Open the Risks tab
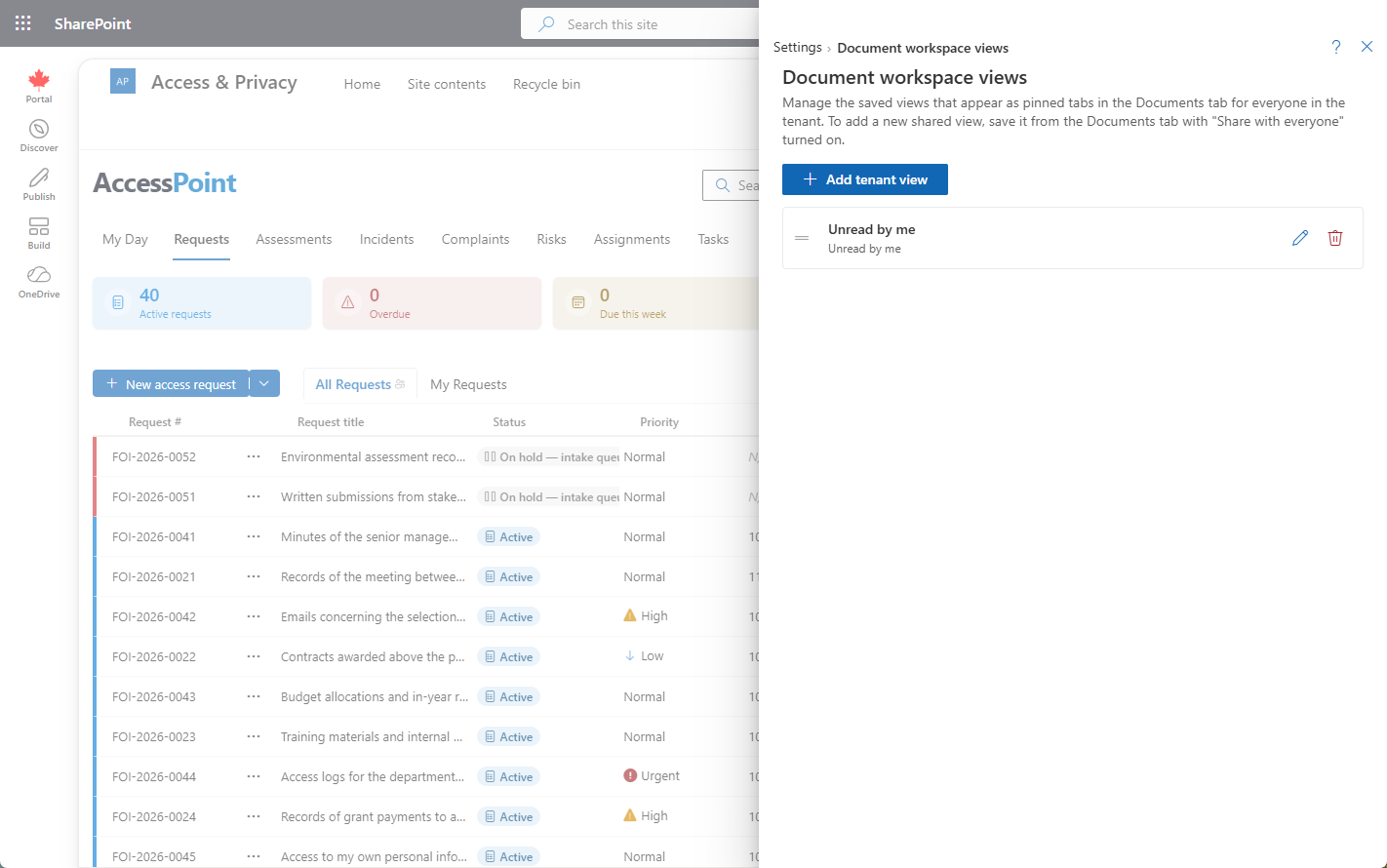Image resolution: width=1387 pixels, height=868 pixels. click(551, 239)
